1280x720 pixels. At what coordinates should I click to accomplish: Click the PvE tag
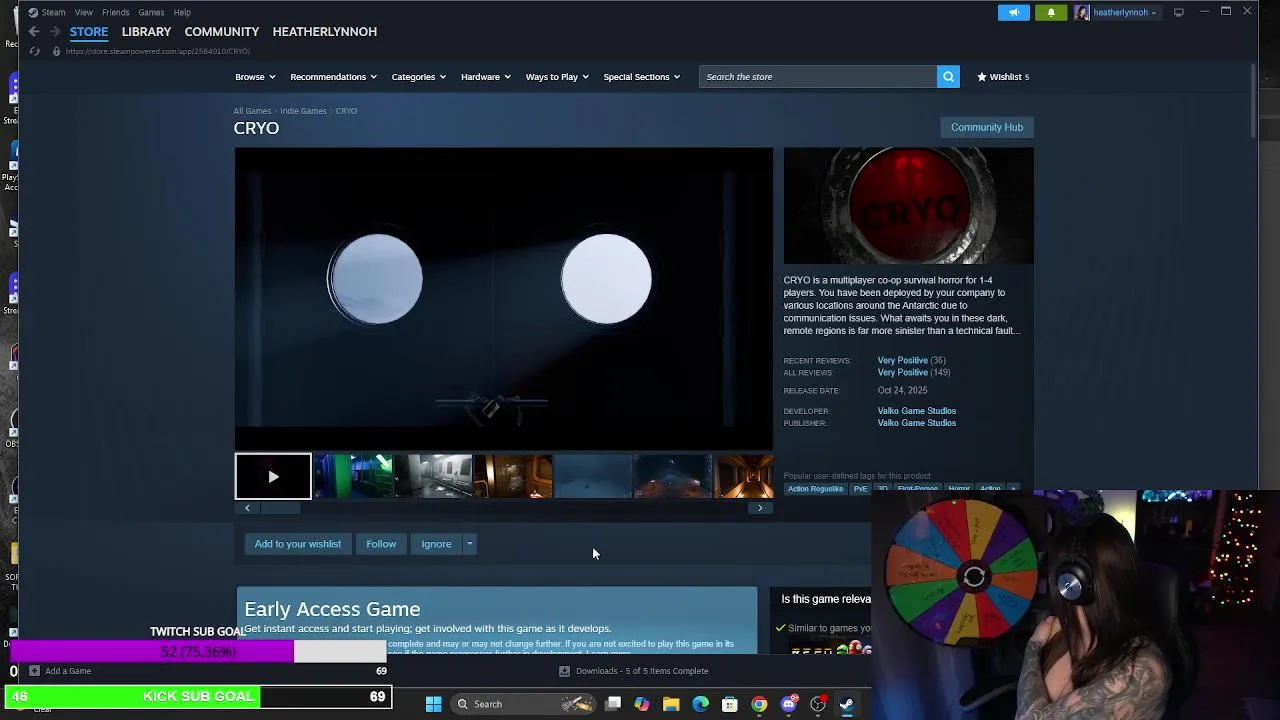pos(860,489)
